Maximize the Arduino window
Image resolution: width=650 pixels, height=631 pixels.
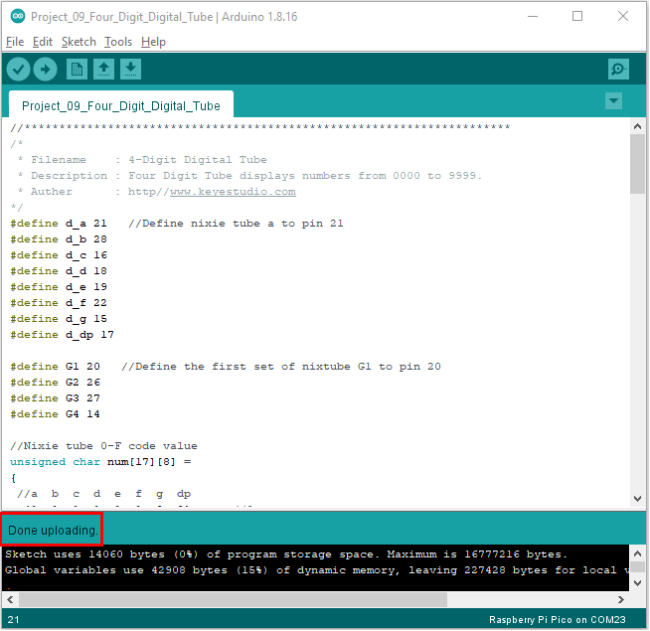[x=577, y=17]
